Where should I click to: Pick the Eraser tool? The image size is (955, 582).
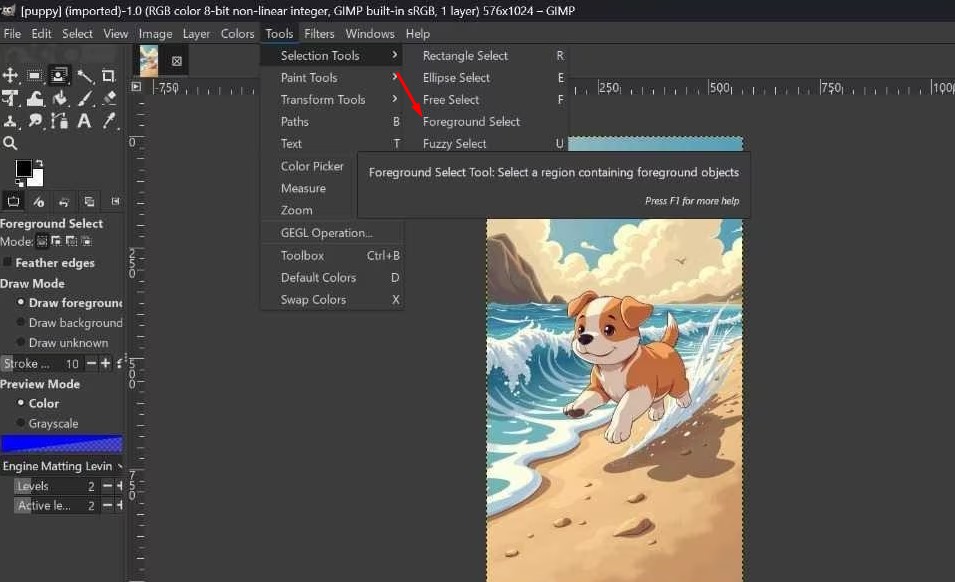coord(109,98)
